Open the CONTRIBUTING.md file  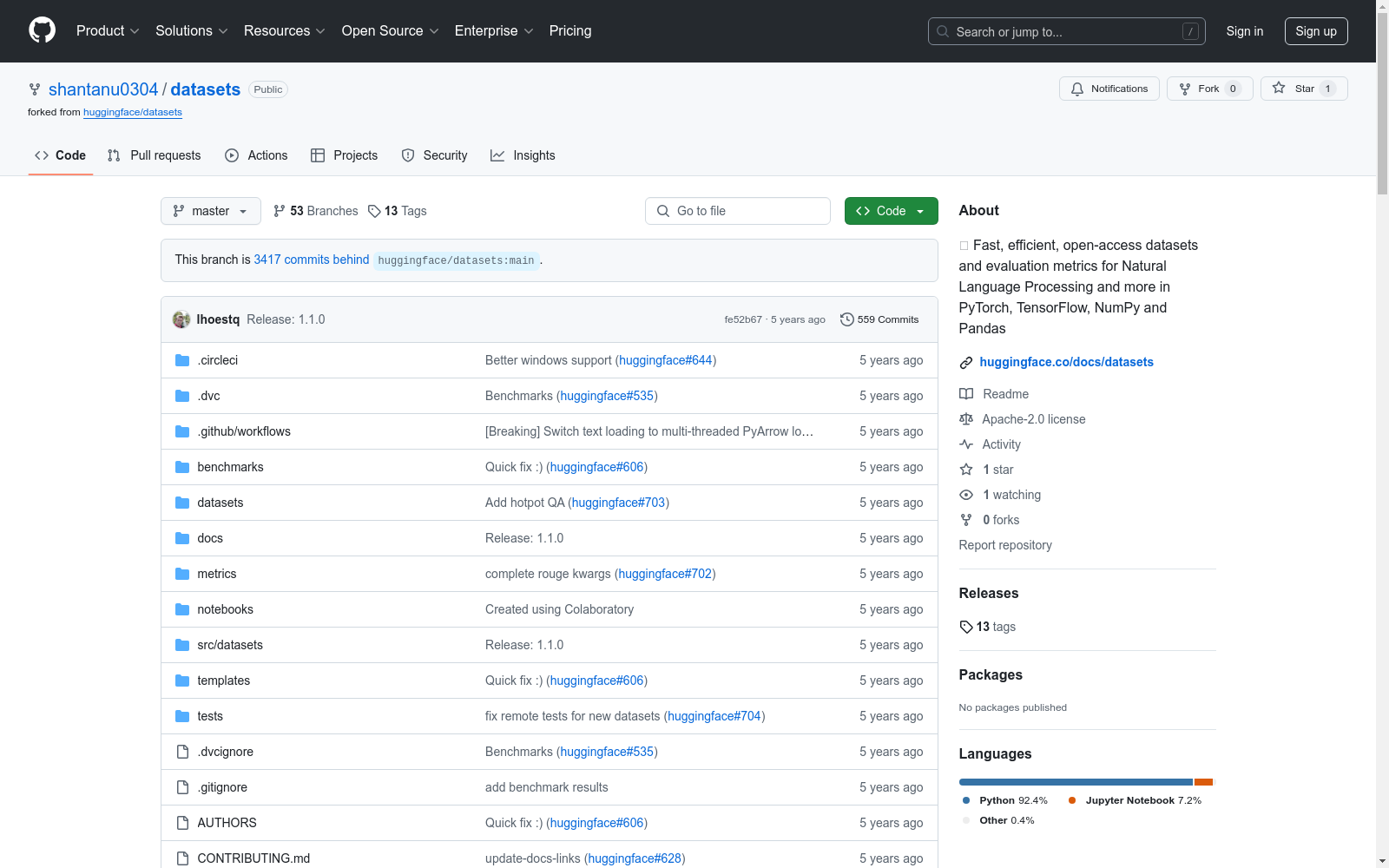click(x=253, y=858)
